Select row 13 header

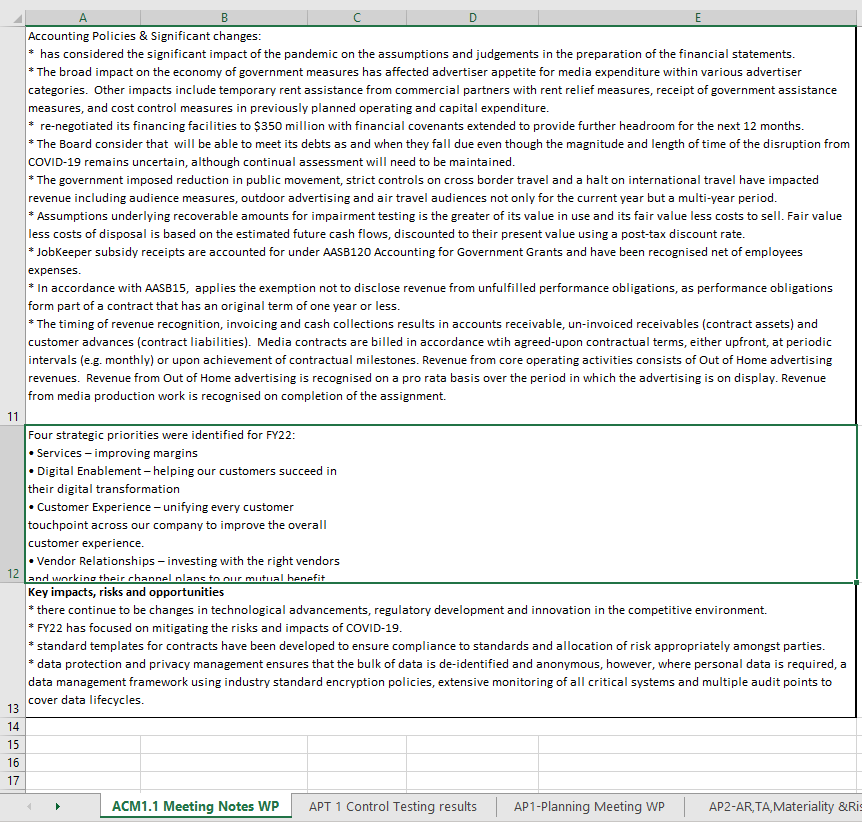(x=13, y=650)
